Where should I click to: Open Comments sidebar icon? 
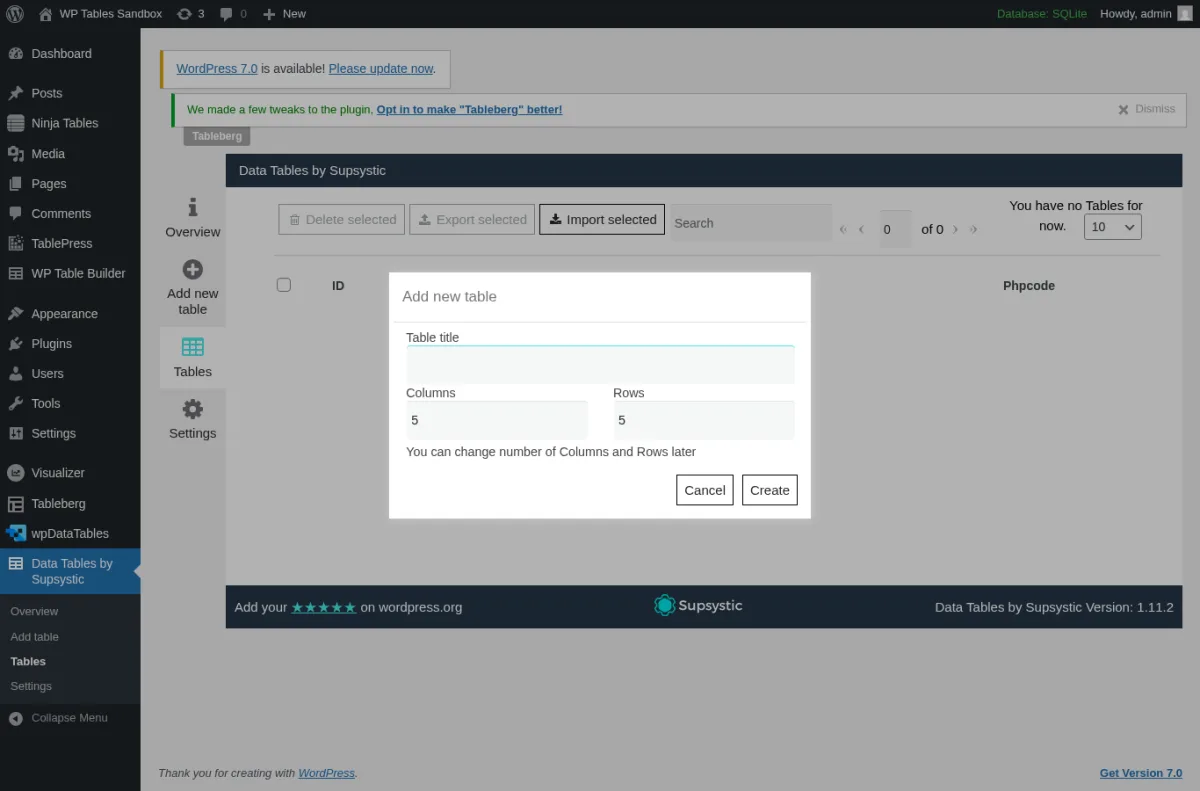coord(15,214)
